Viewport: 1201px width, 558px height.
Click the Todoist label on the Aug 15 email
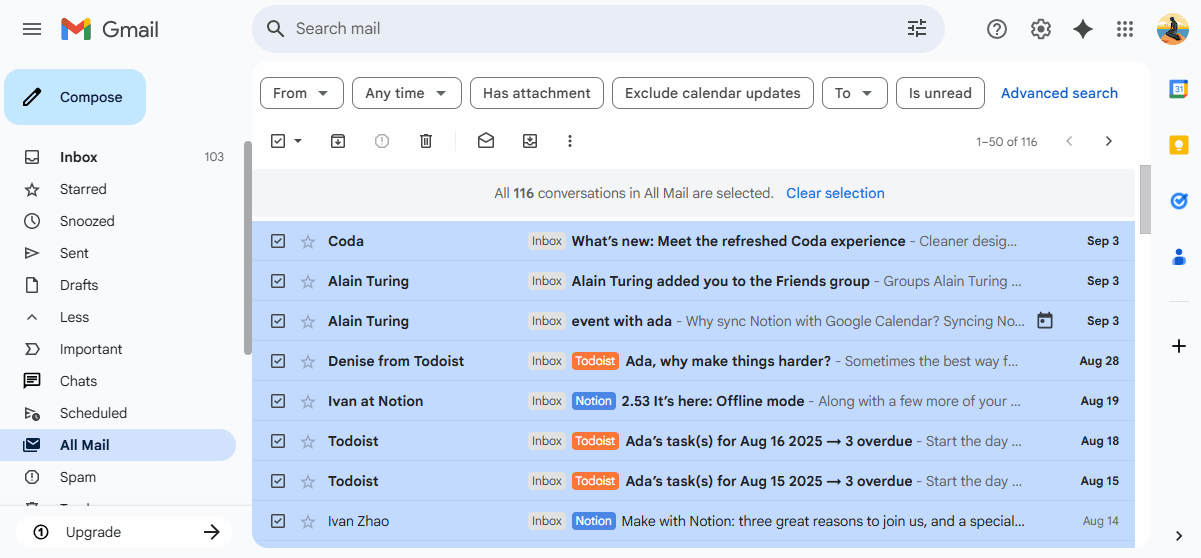pyautogui.click(x=595, y=481)
